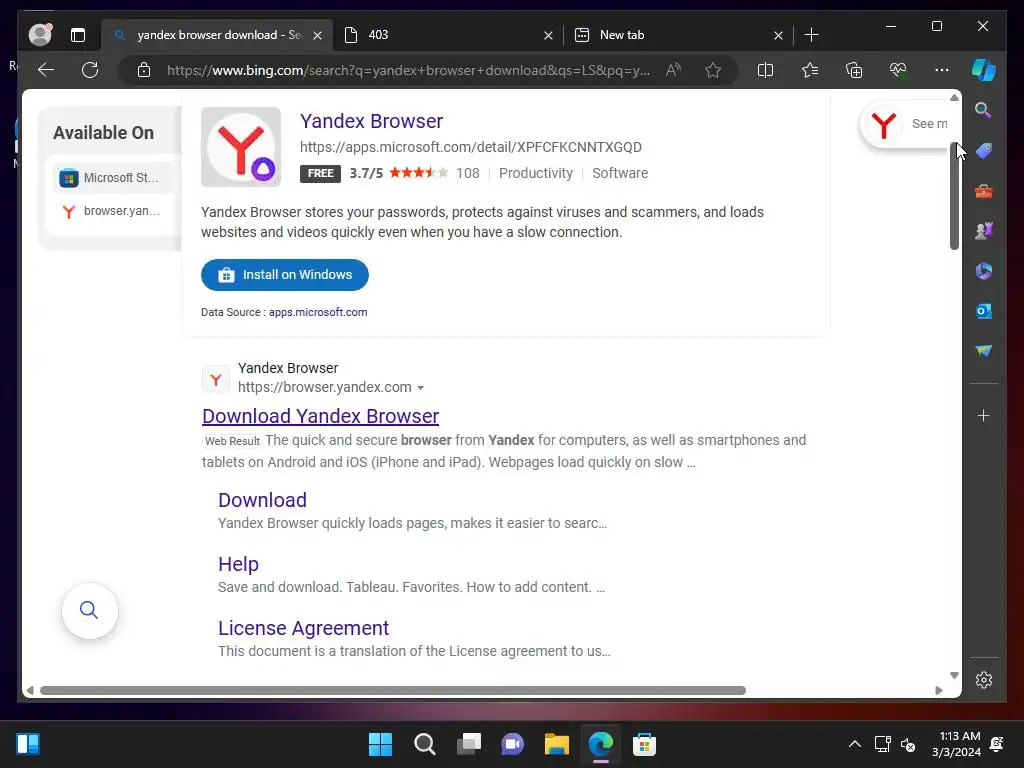Go back to previous page

(x=46, y=70)
